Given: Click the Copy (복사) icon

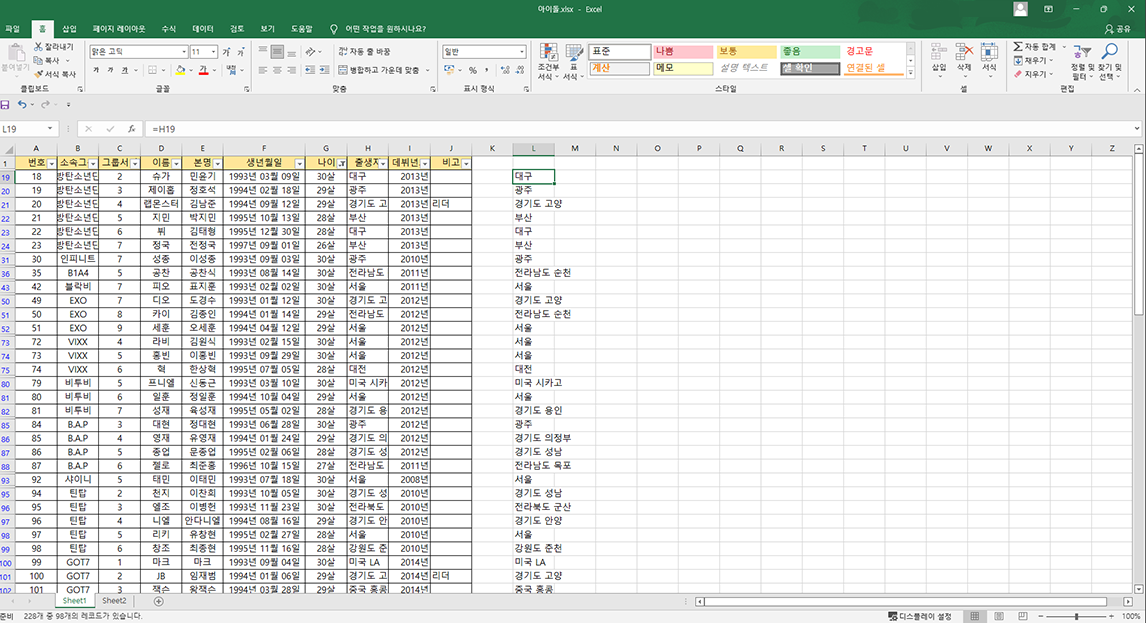Looking at the screenshot, I should (x=38, y=60).
